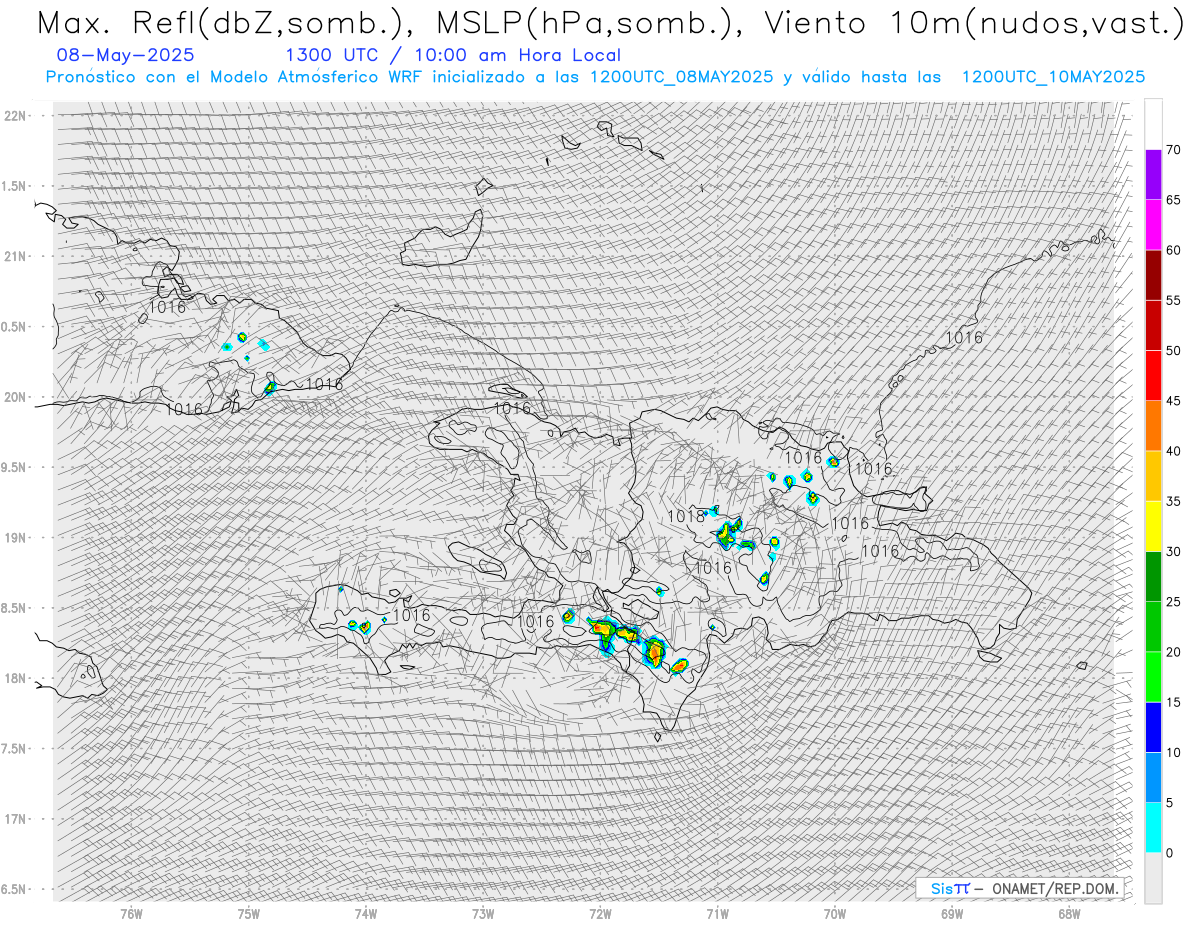Screen dimensions: 1200x927
Task: Select the cyan 0–5 dBZ legend swatch
Action: [x=1153, y=828]
